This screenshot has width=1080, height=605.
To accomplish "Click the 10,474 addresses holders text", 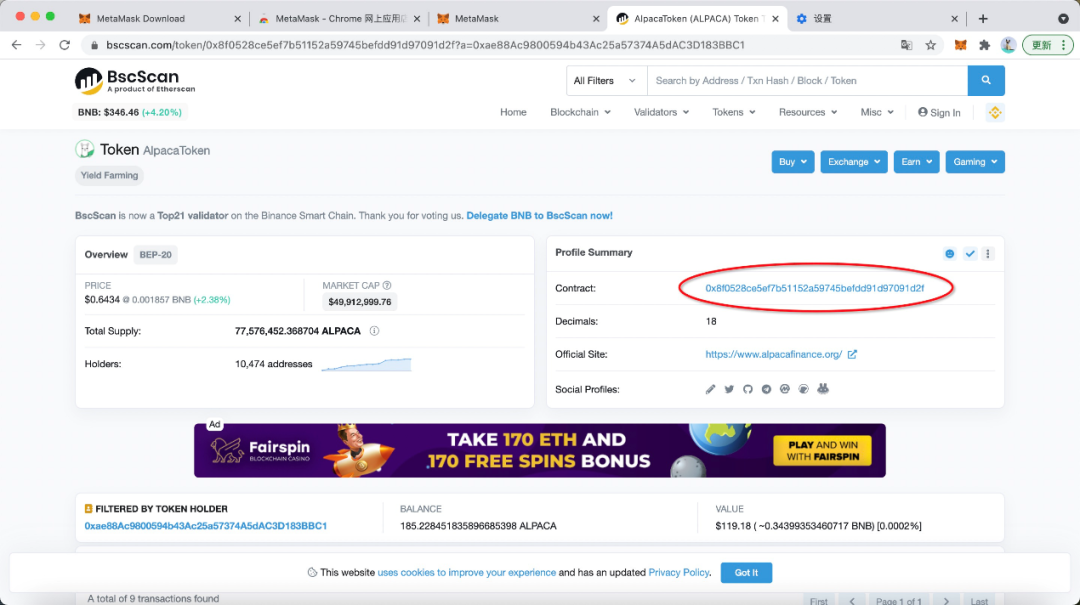I will point(273,364).
